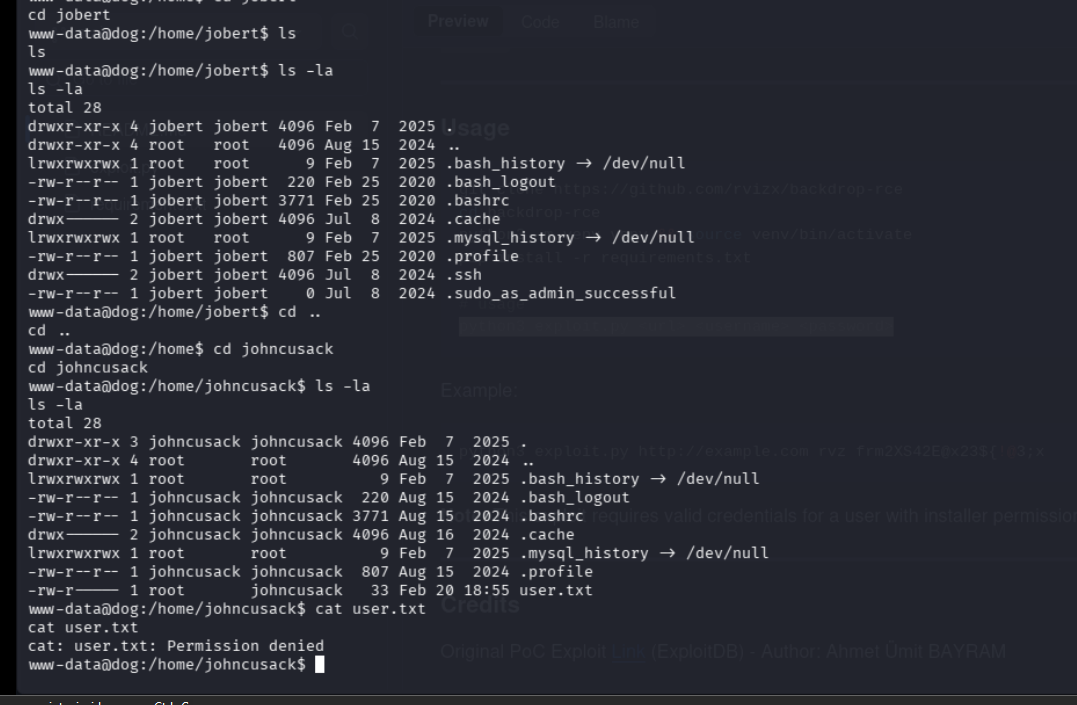Screen dimensions: 1077x705
Task: Click jobert's .bash_history symlink entry
Action: tap(495, 163)
